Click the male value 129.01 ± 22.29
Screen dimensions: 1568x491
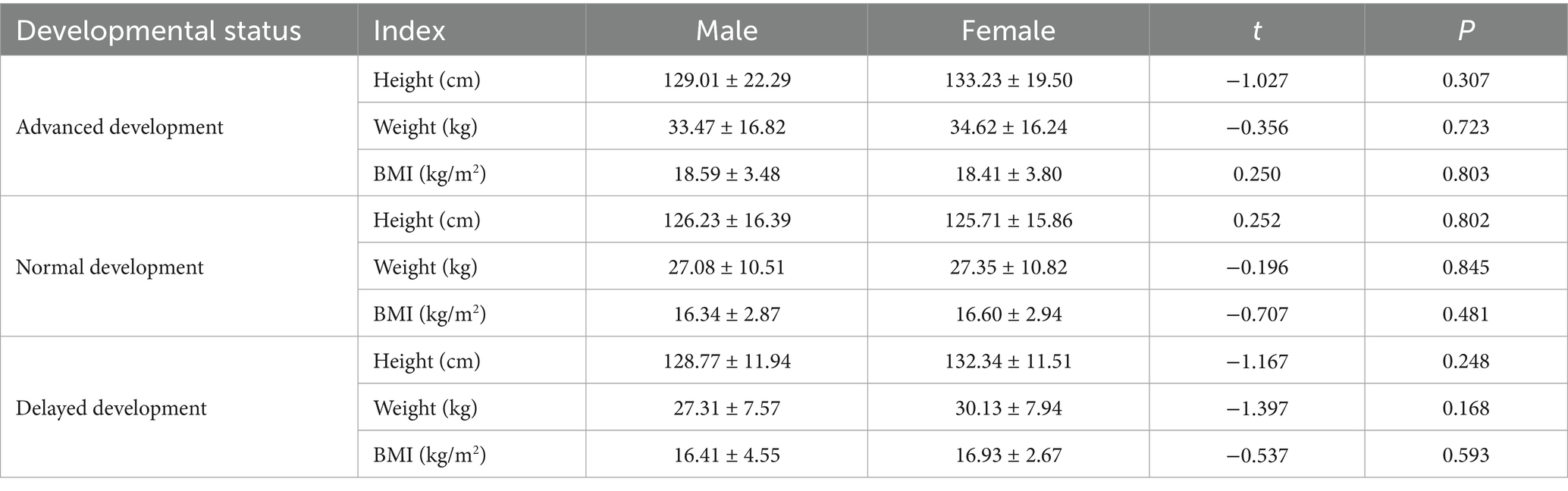[726, 80]
